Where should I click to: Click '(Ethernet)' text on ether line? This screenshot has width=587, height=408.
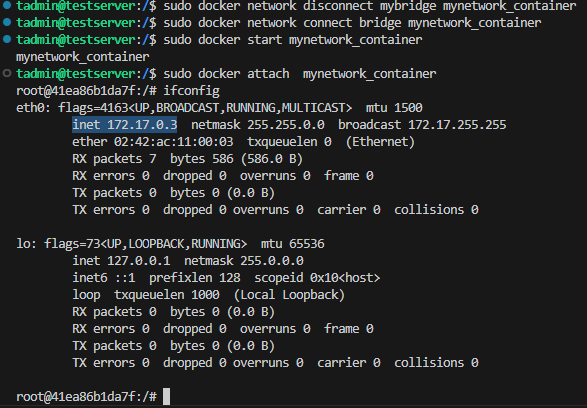(380, 142)
